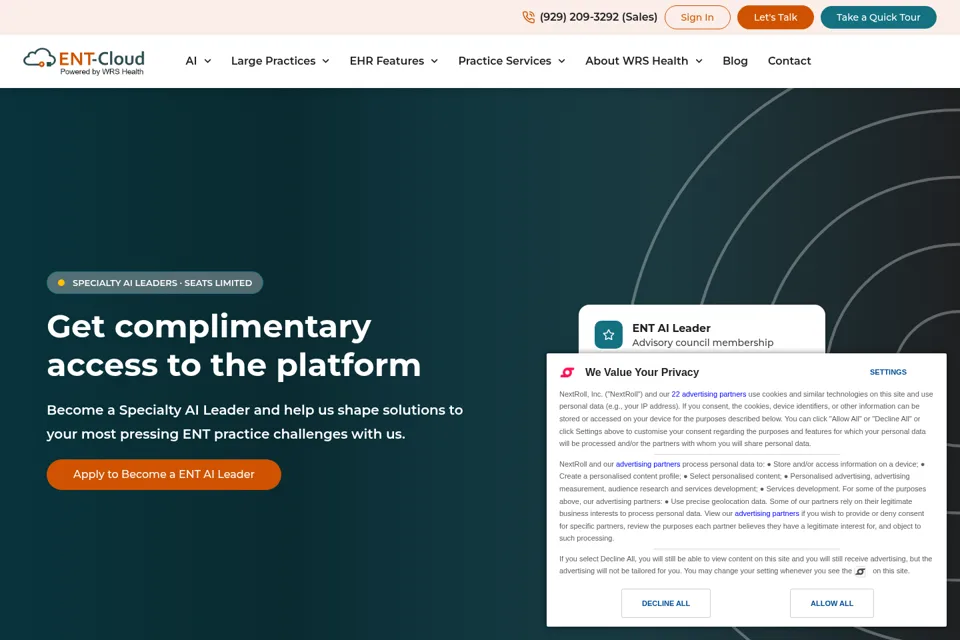This screenshot has height=640, width=960.
Task: Expand the Practice Services chevron
Action: [561, 61]
